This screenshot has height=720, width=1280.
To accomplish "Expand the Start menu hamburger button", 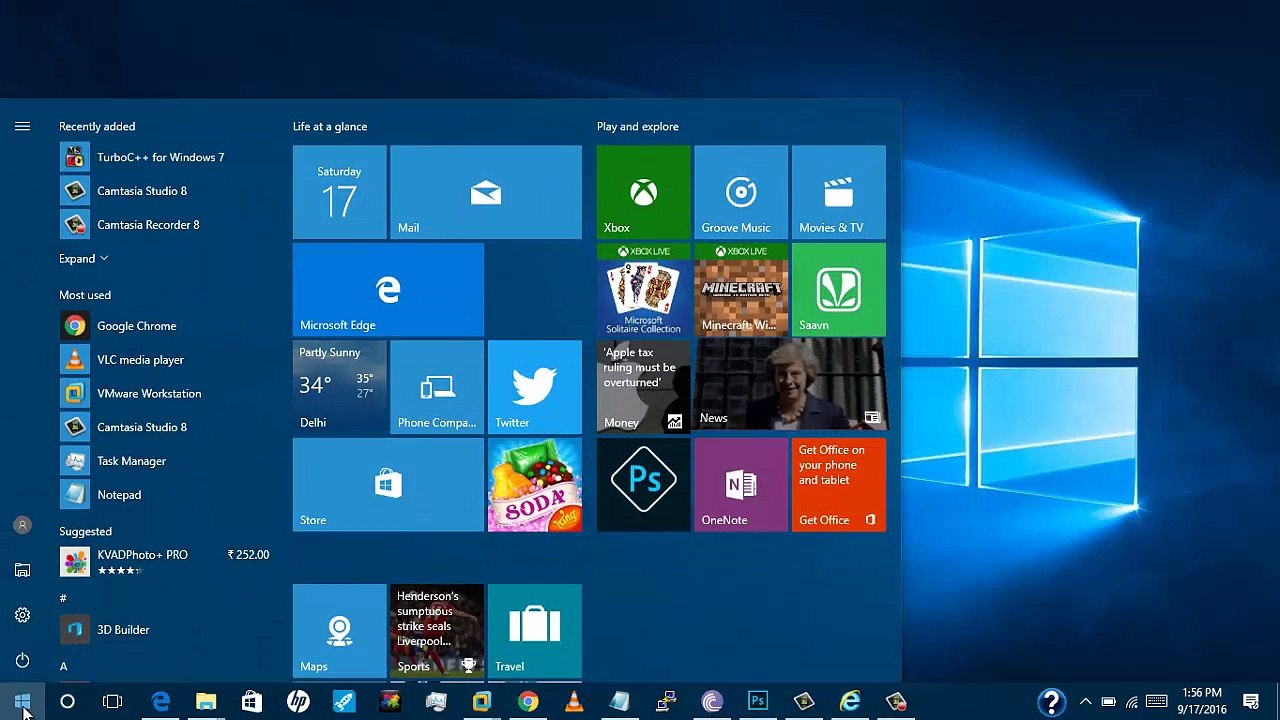I will click(x=22, y=126).
